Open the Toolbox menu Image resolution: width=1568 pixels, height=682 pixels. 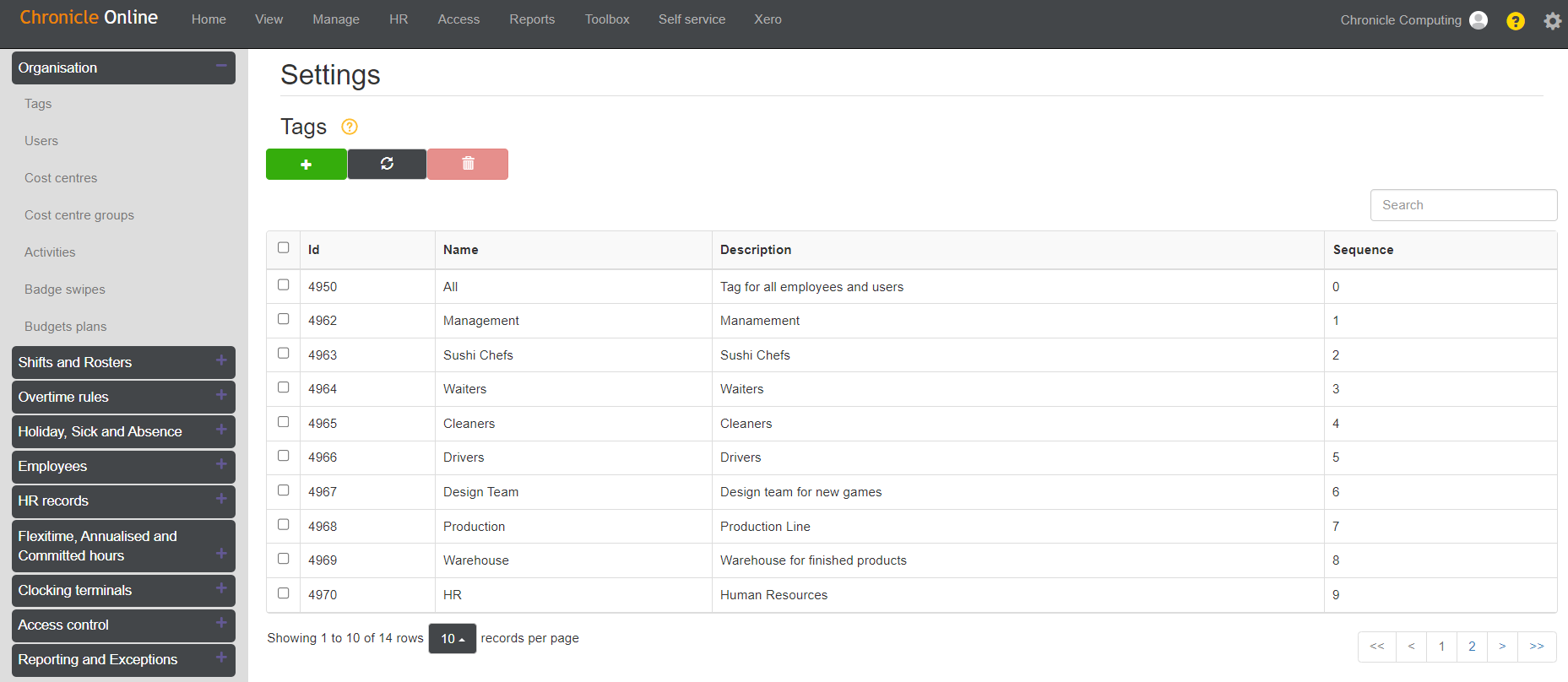(x=607, y=19)
